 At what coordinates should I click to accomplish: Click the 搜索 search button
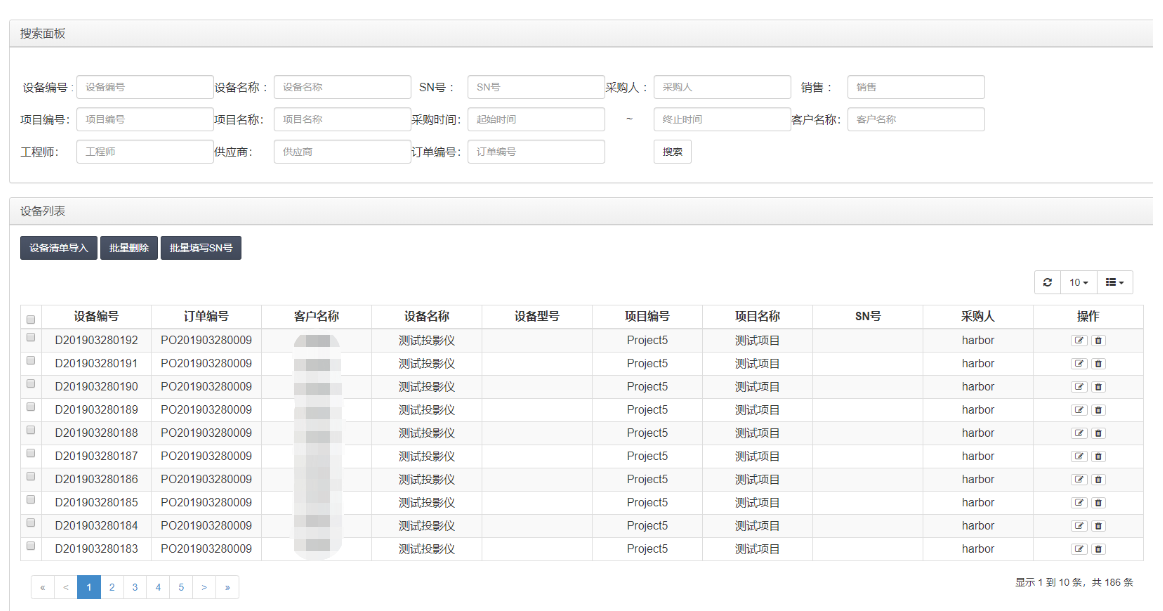click(673, 152)
